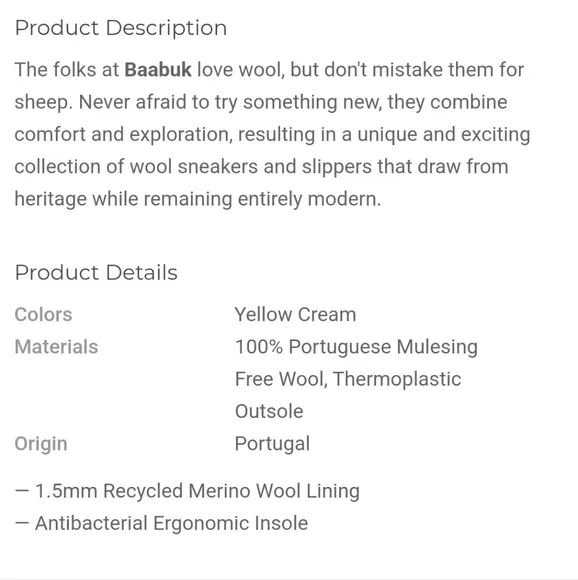Screen dimensions: 578x580
Task: Click the Portugal origin value
Action: [272, 444]
